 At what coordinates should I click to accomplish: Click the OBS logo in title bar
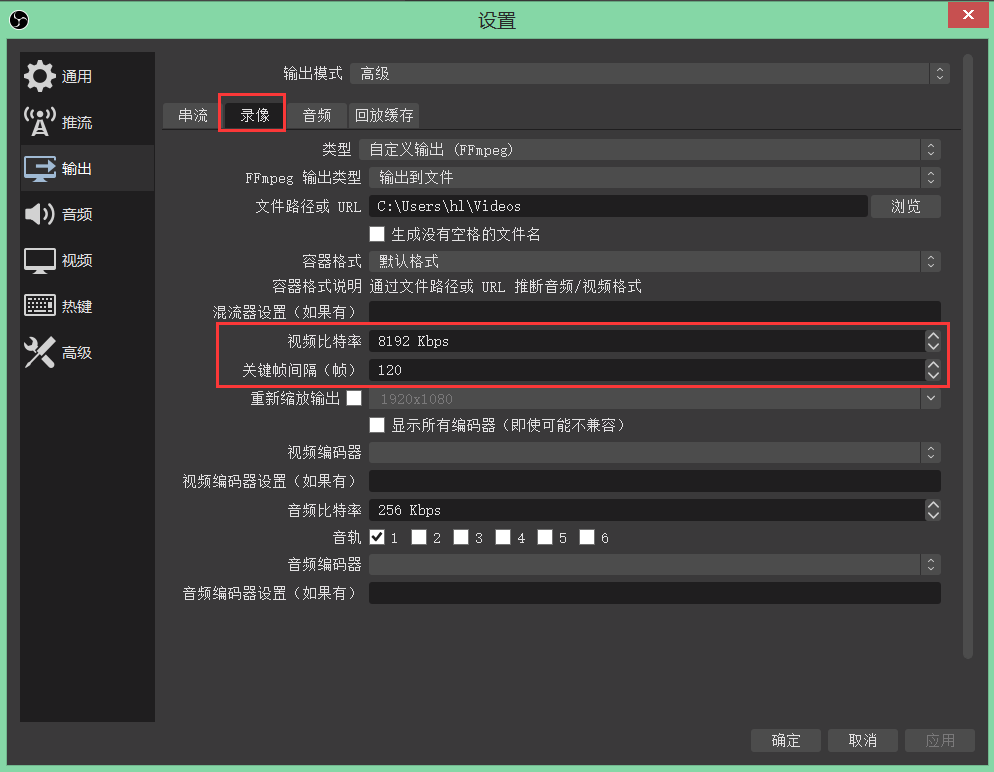[x=19, y=19]
